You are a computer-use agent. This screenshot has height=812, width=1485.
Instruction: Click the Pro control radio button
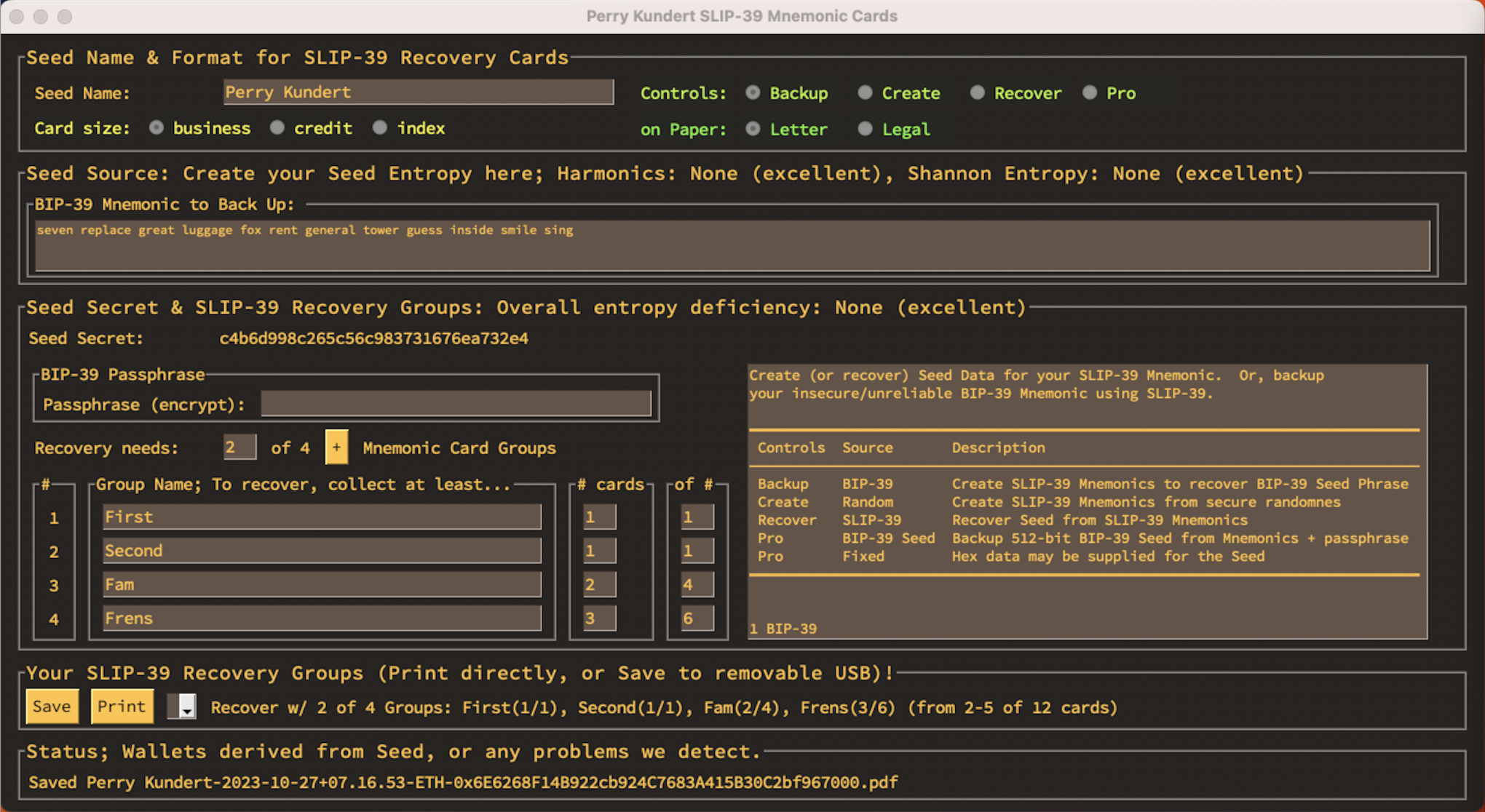click(1090, 92)
